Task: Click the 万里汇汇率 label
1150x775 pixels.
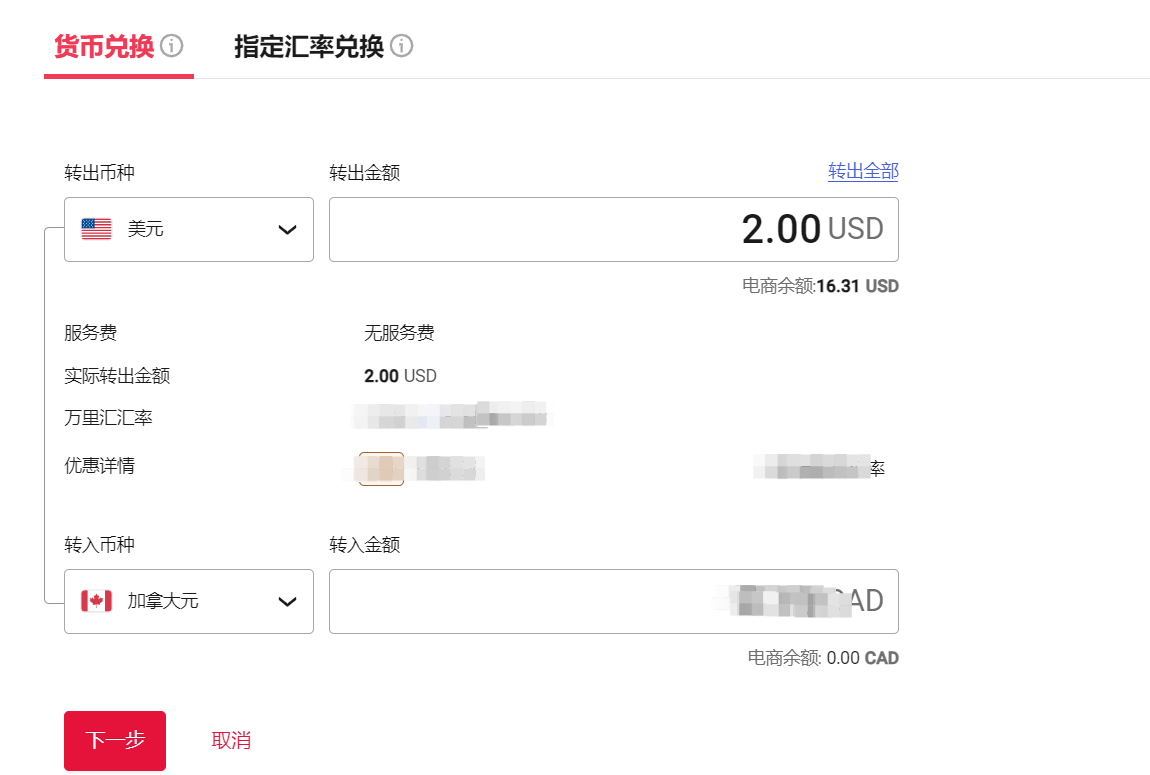Action: pos(108,418)
